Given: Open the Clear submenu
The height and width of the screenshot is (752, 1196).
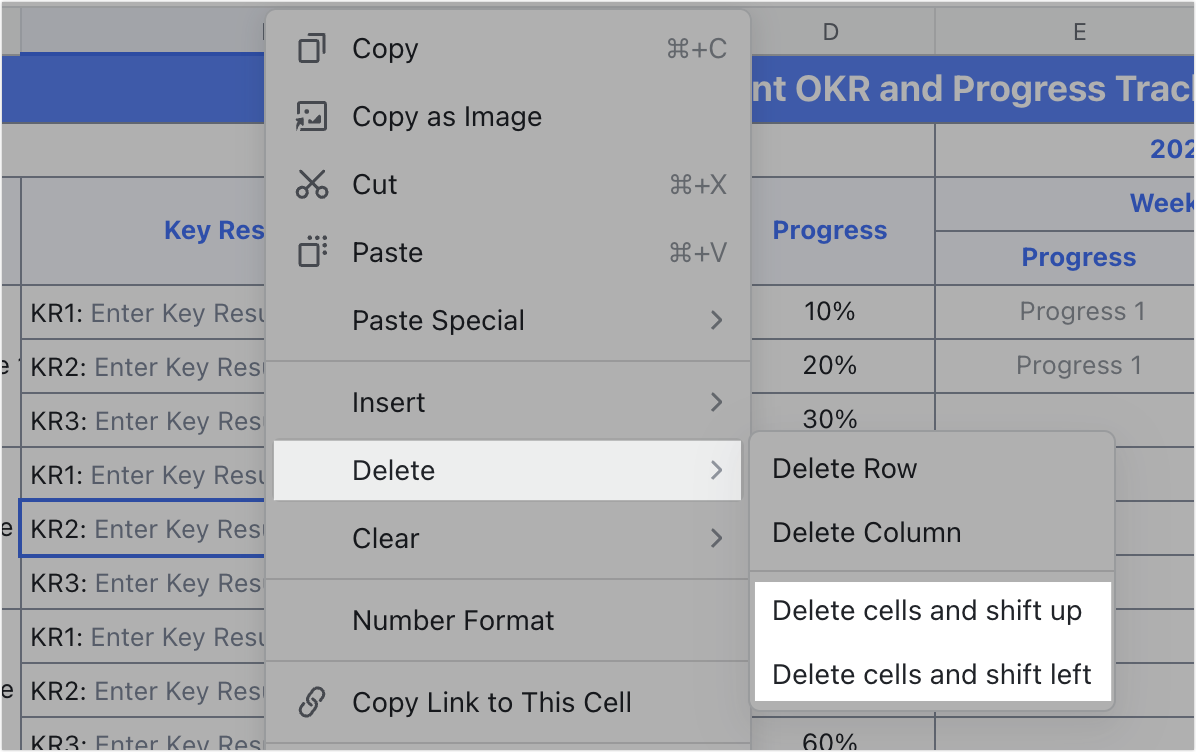Looking at the screenshot, I should (x=716, y=538).
